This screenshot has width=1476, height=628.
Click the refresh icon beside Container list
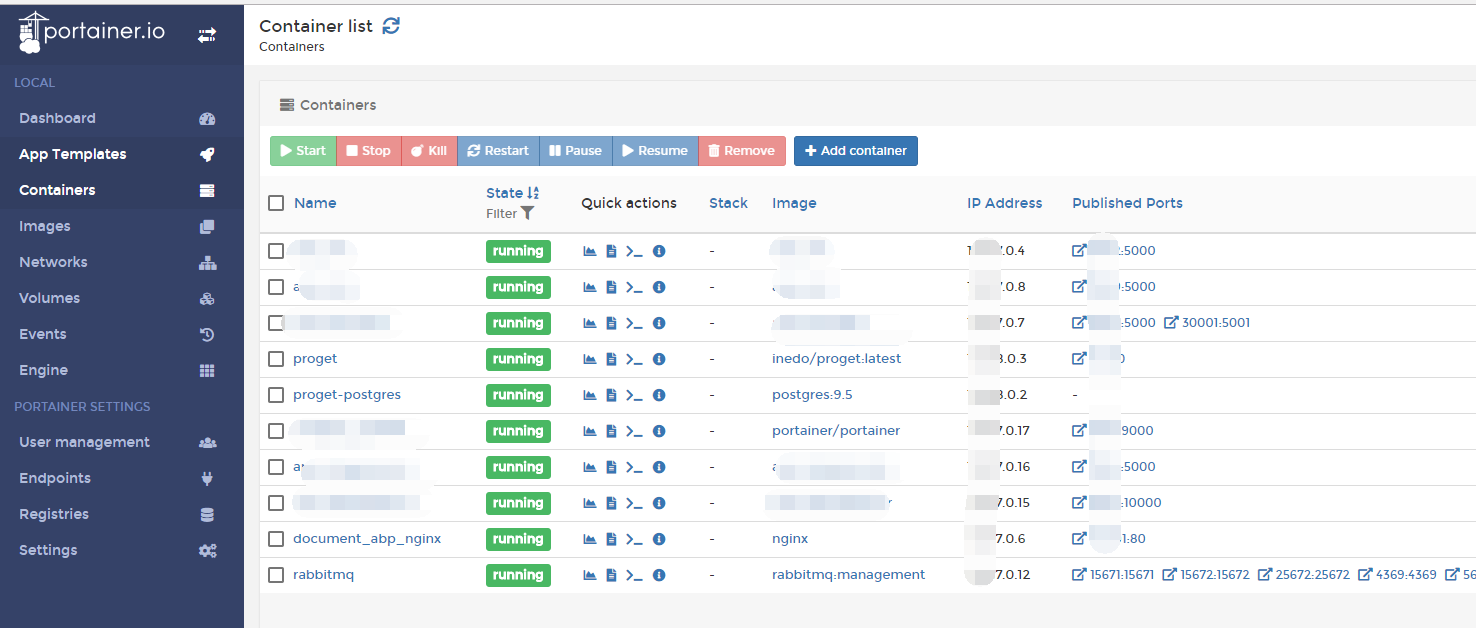pos(391,26)
